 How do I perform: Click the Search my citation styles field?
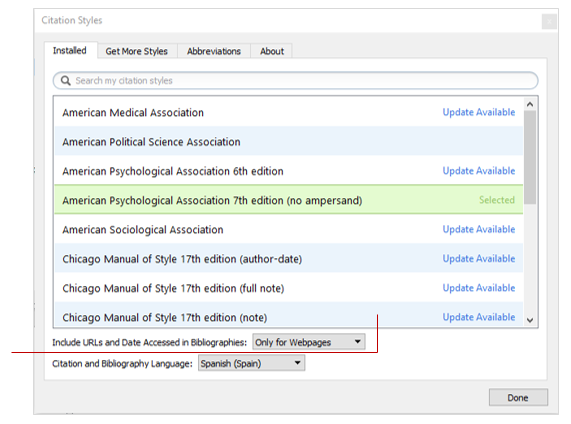(296, 81)
